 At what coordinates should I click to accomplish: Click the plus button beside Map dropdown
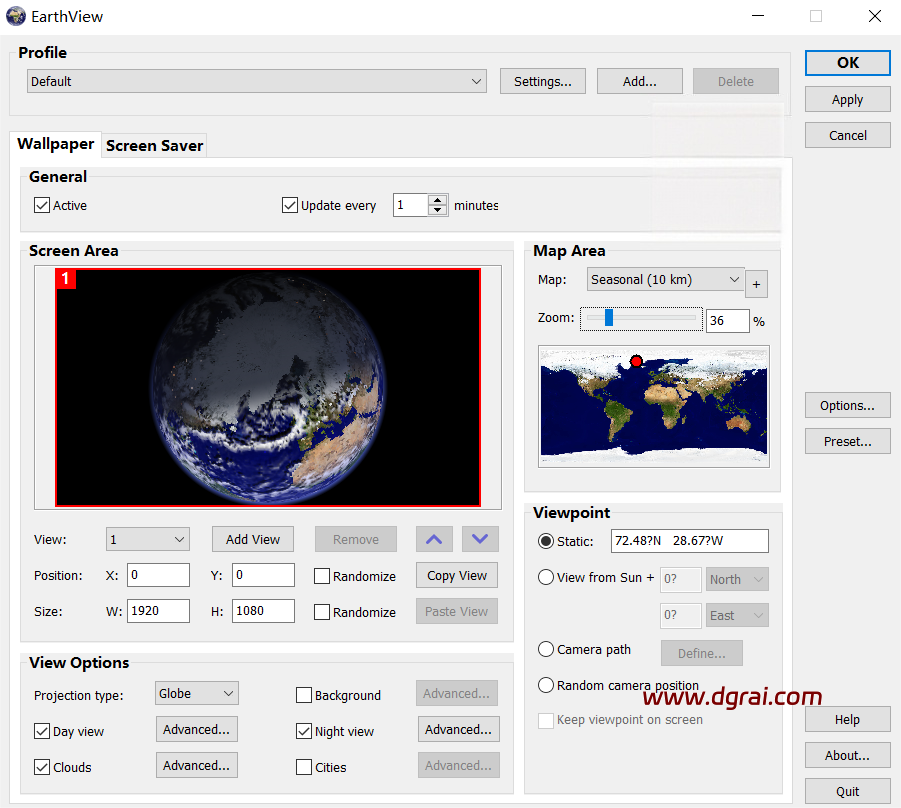[756, 285]
